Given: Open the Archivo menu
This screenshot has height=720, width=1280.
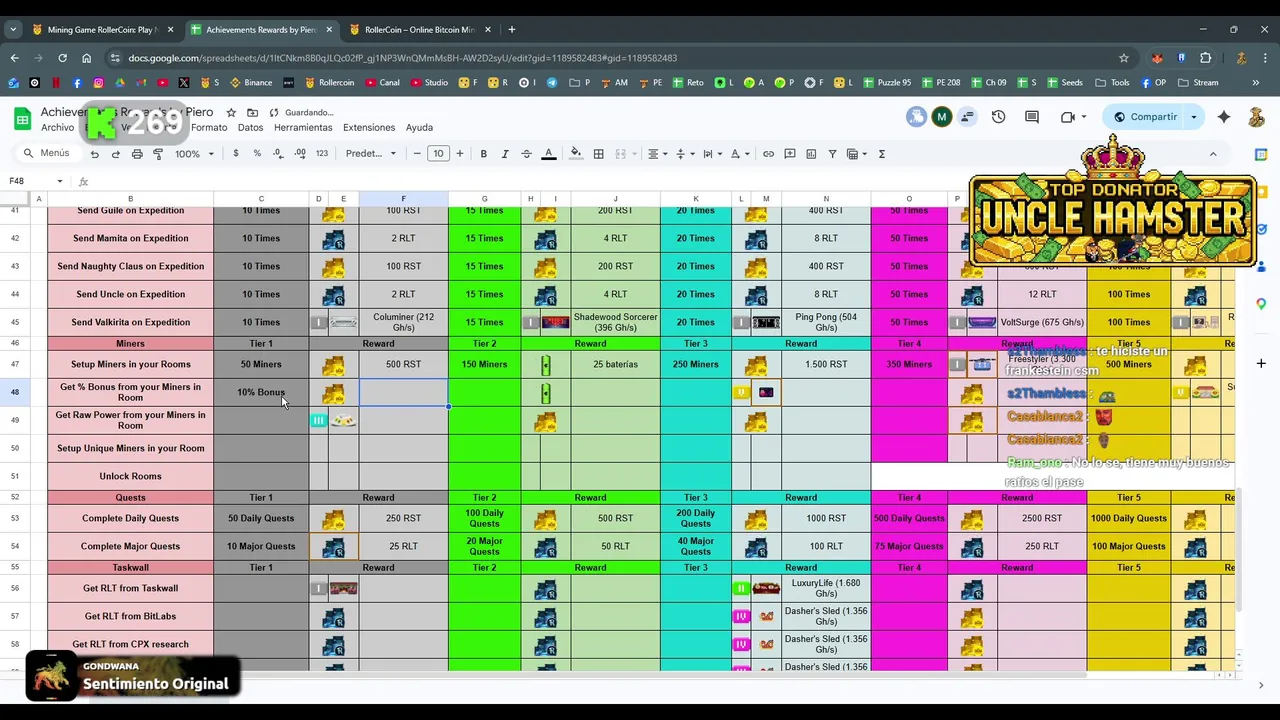Looking at the screenshot, I should pyautogui.click(x=57, y=128).
